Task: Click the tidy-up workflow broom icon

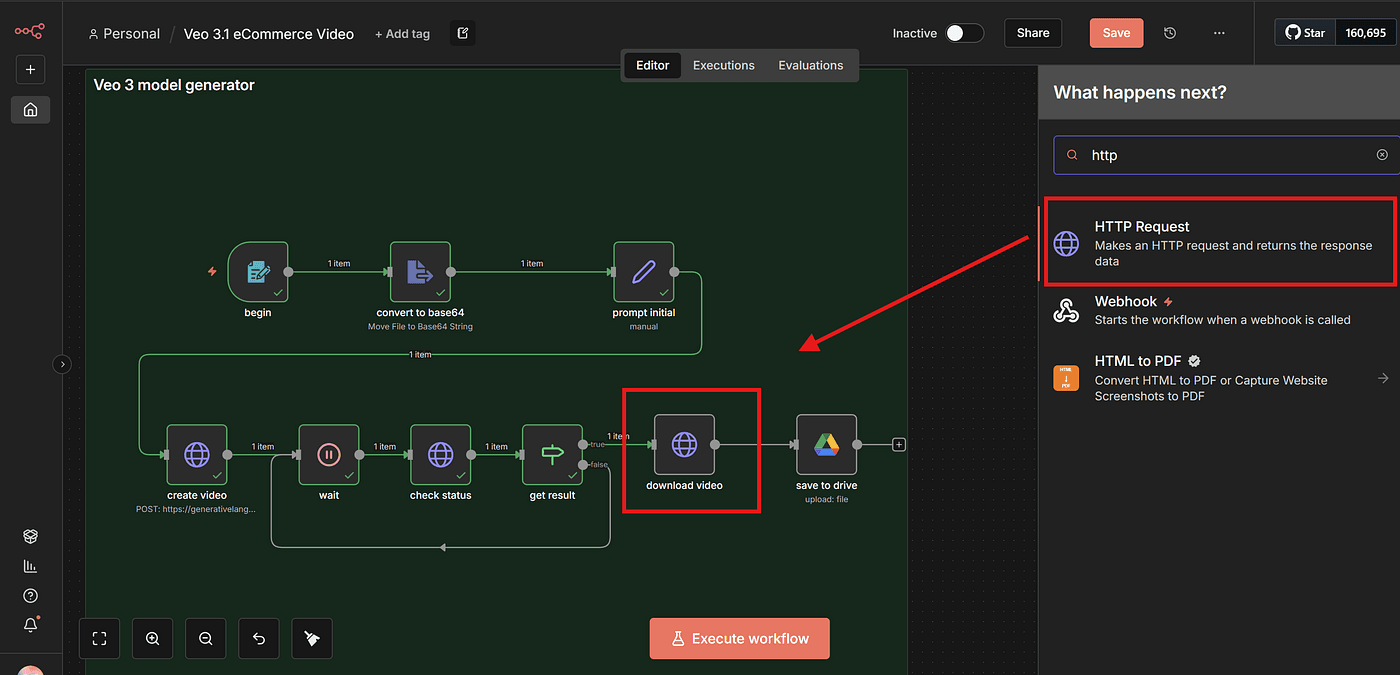Action: click(x=312, y=638)
